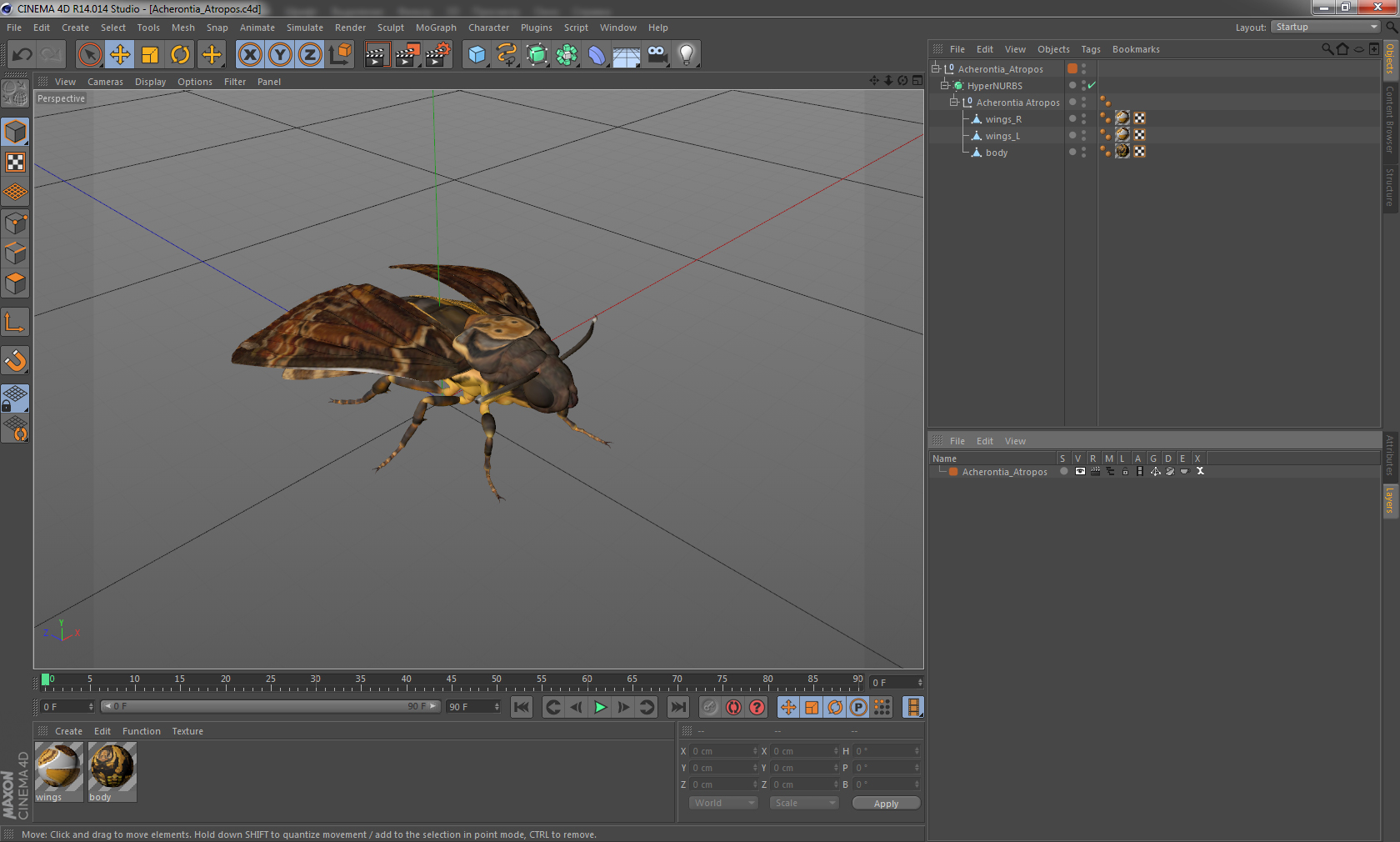Click the Bend deformer icon
The height and width of the screenshot is (842, 1400).
point(597,55)
